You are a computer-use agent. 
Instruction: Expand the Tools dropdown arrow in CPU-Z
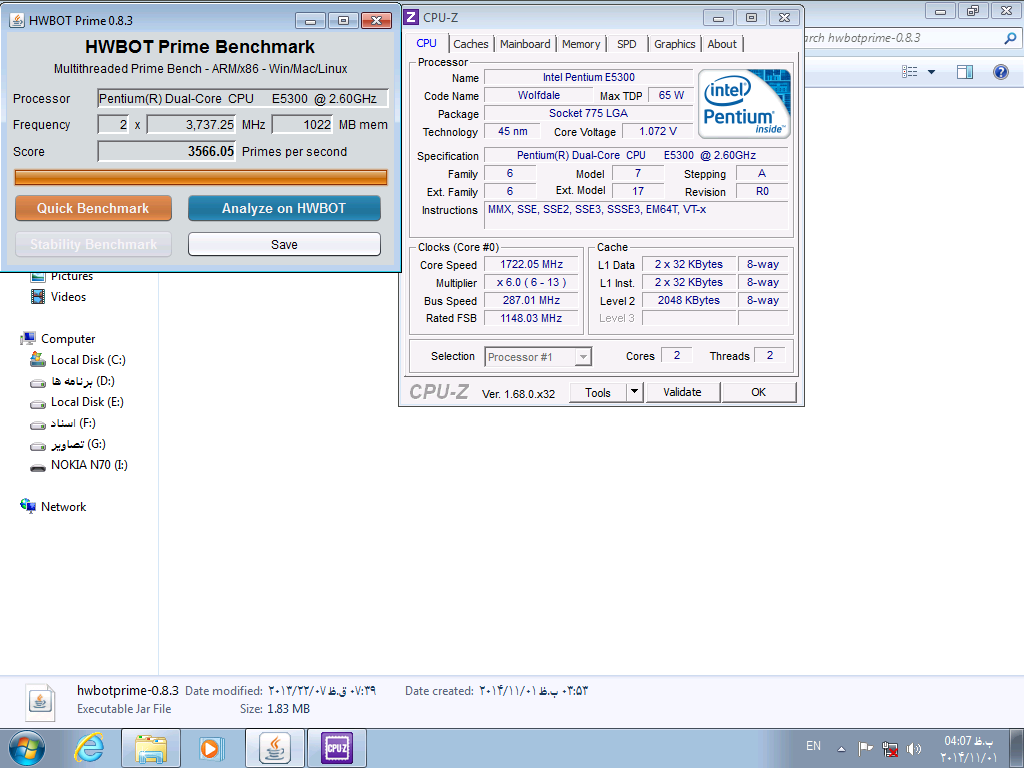point(634,392)
